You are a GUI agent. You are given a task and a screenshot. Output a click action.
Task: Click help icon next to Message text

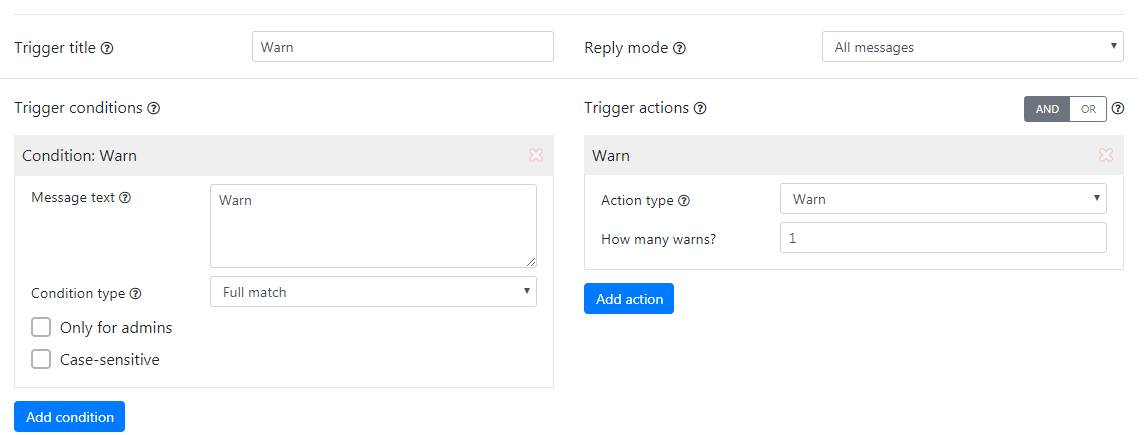coord(125,198)
